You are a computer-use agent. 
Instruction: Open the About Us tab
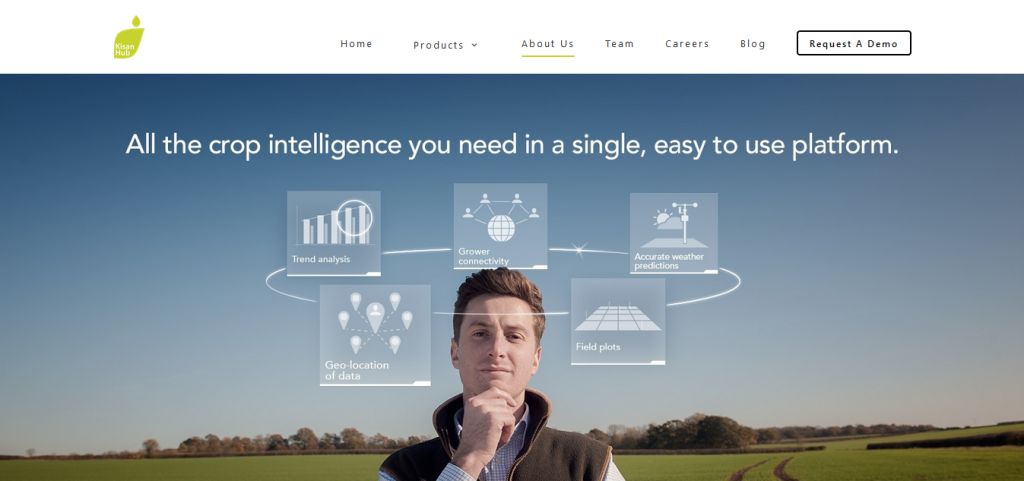(x=547, y=44)
